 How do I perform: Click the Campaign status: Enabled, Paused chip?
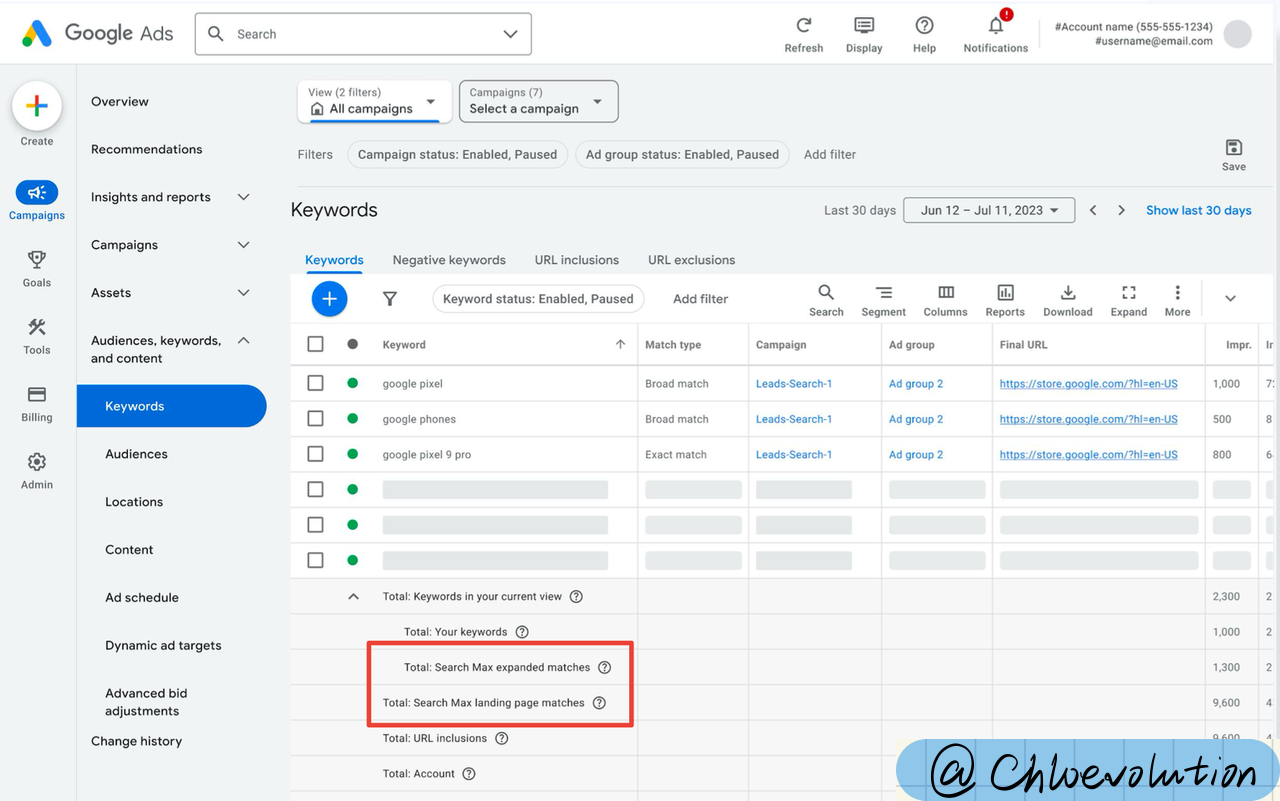458,154
